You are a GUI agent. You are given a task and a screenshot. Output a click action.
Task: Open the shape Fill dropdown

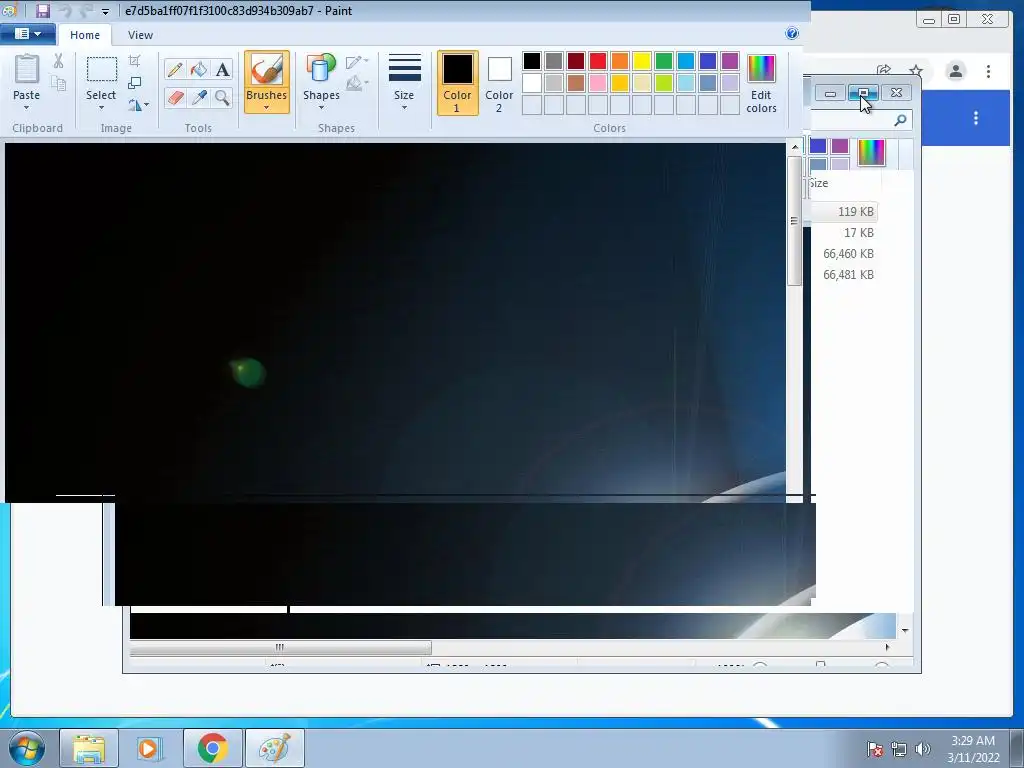[357, 83]
